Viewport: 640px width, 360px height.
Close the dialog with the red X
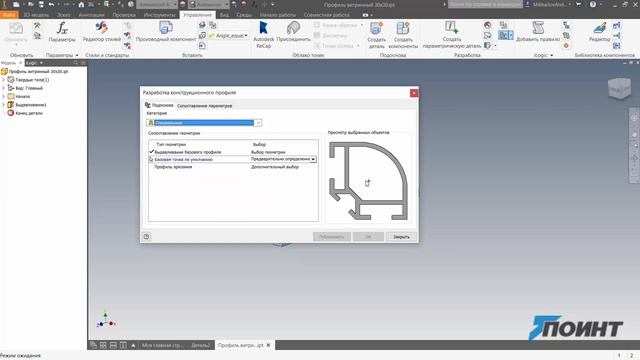click(413, 93)
